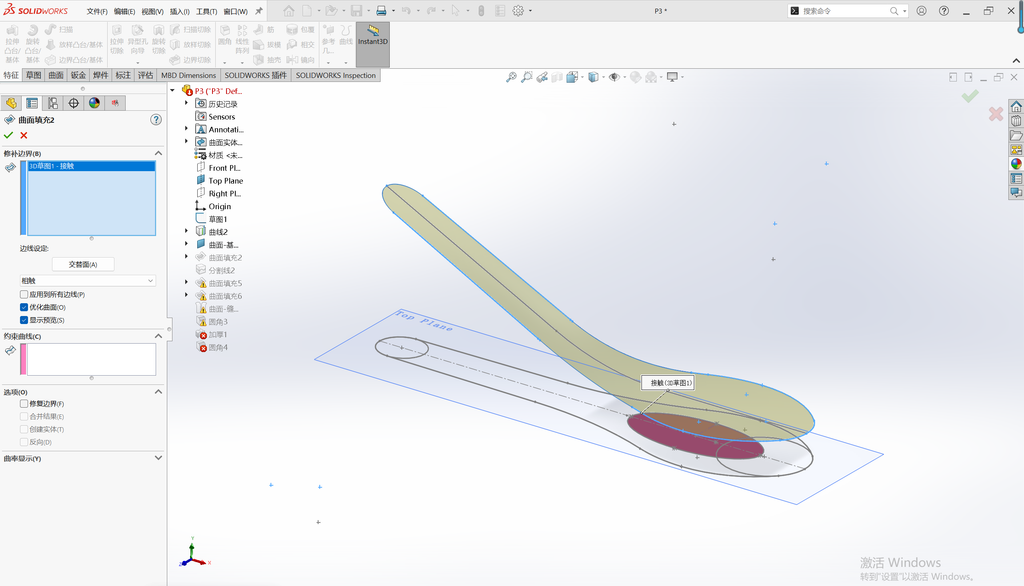Open SOLIDWORKS Resources home icon in task pane
1024x586 pixels.
[1016, 106]
